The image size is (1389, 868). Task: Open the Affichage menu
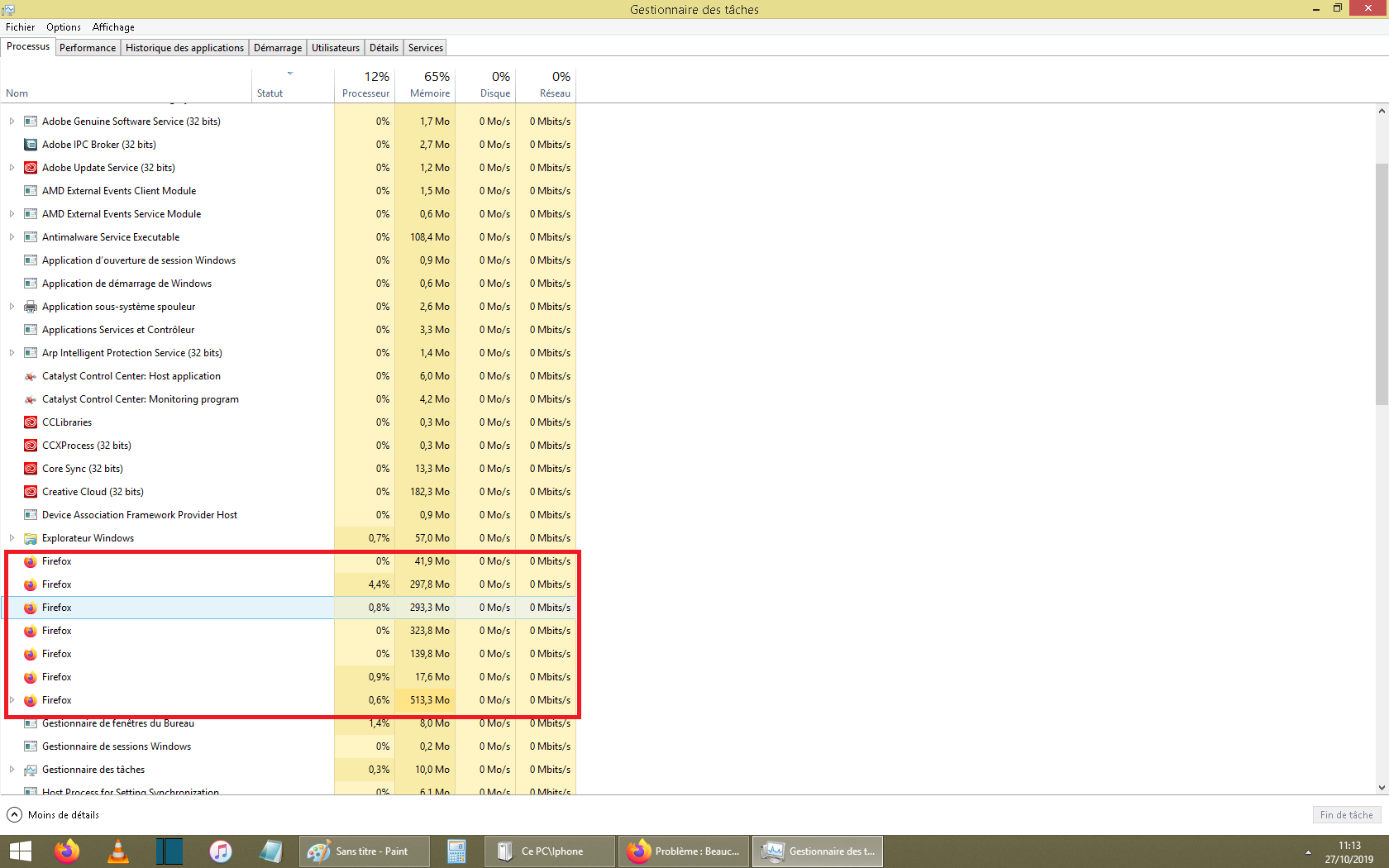click(113, 27)
